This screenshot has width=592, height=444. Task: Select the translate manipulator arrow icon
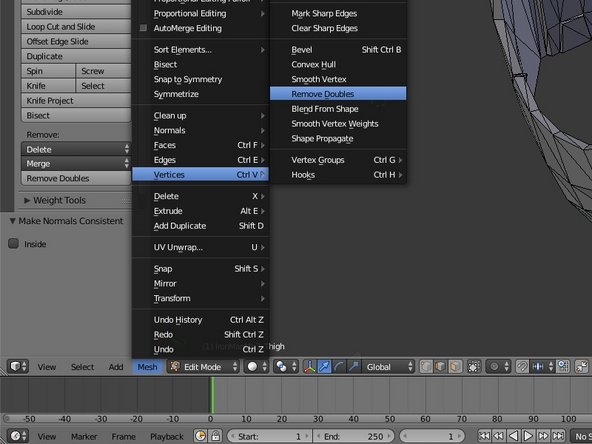324,367
